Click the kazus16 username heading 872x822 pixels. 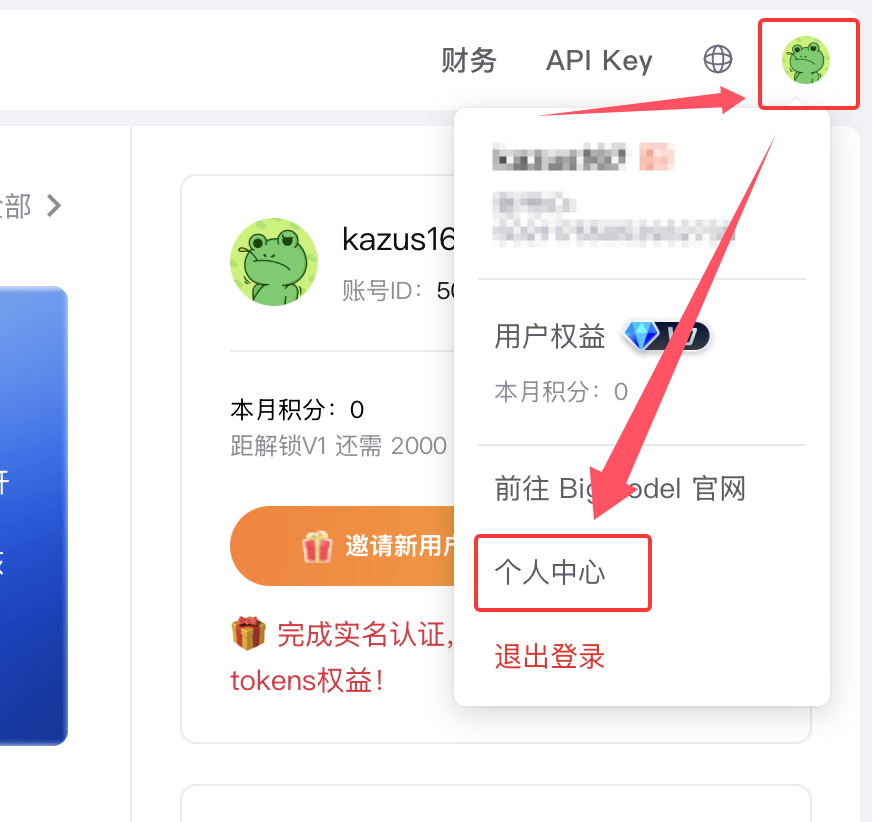coord(398,240)
